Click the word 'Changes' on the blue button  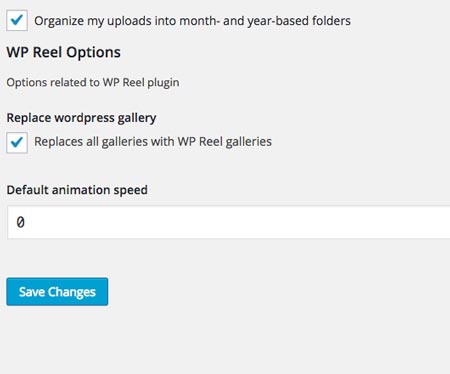(72, 292)
